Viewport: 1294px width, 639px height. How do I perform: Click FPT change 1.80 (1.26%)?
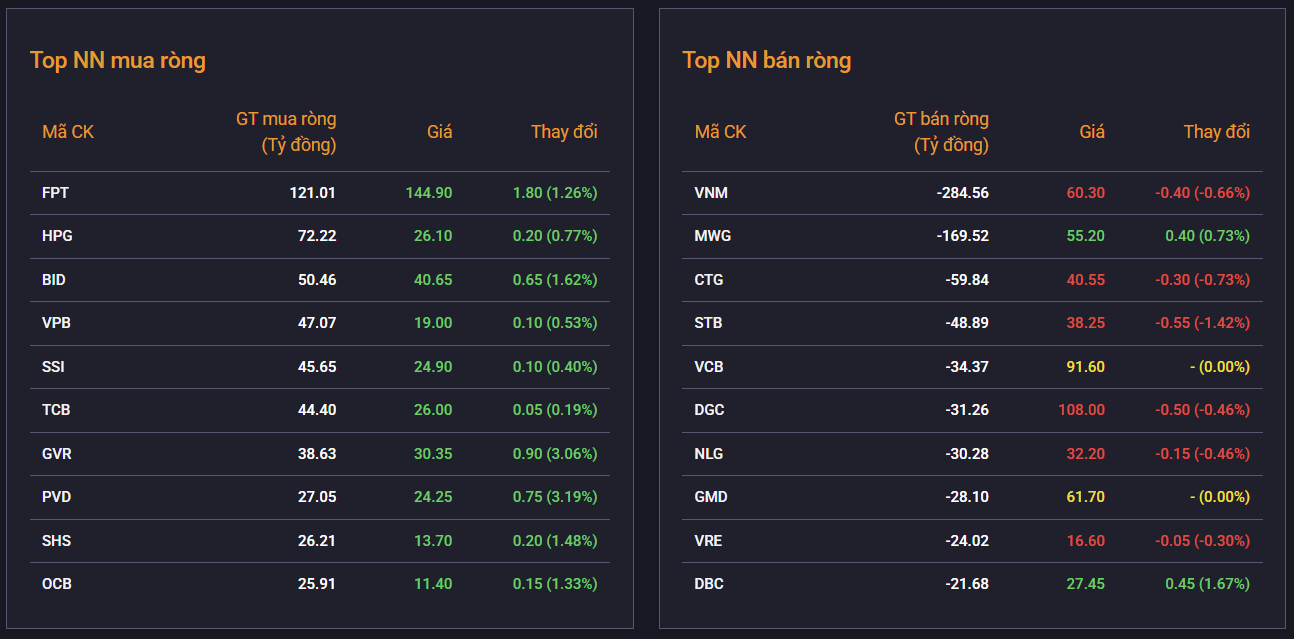click(555, 193)
